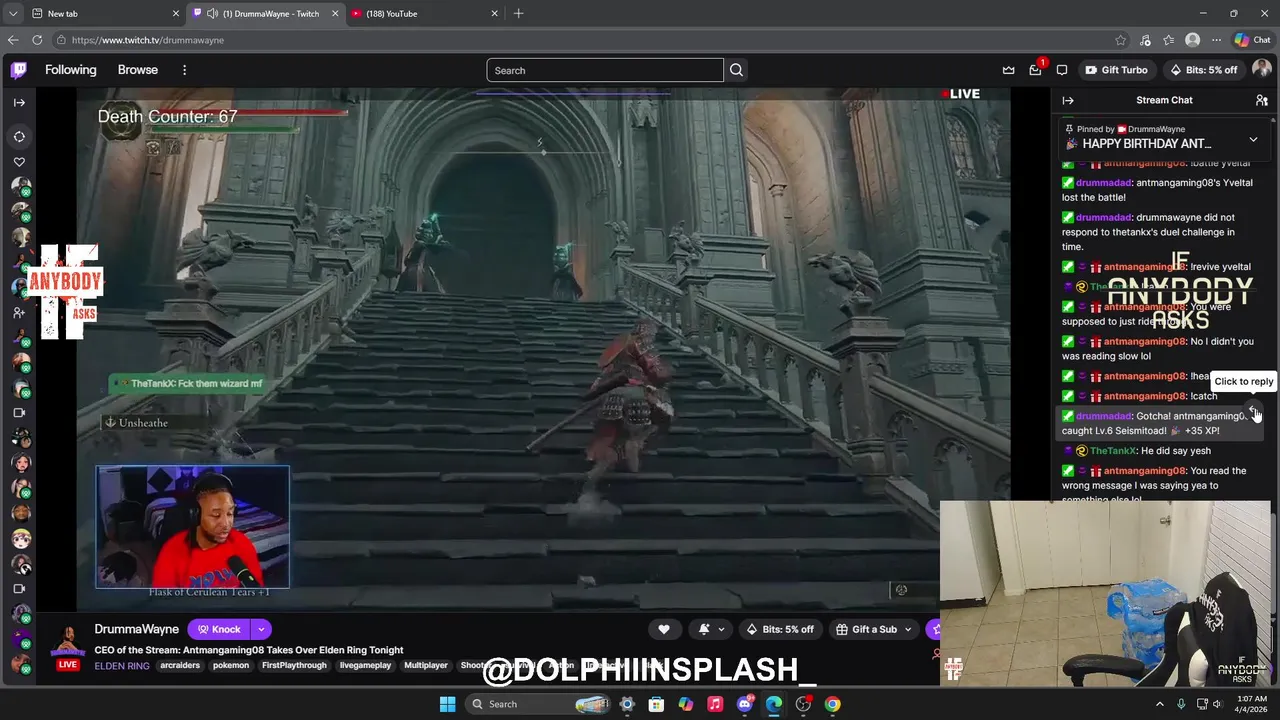Expand the left sidebar arrow
Viewport: 1280px width, 720px height.
pyautogui.click(x=19, y=102)
